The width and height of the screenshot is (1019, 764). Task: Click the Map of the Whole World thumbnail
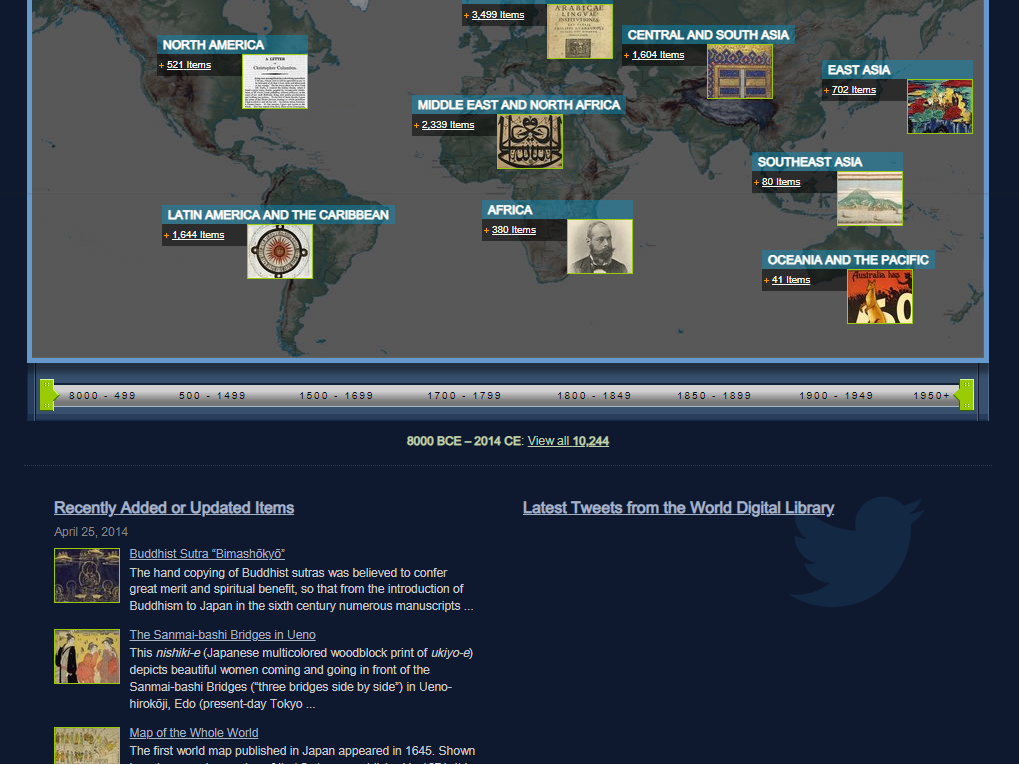click(87, 746)
